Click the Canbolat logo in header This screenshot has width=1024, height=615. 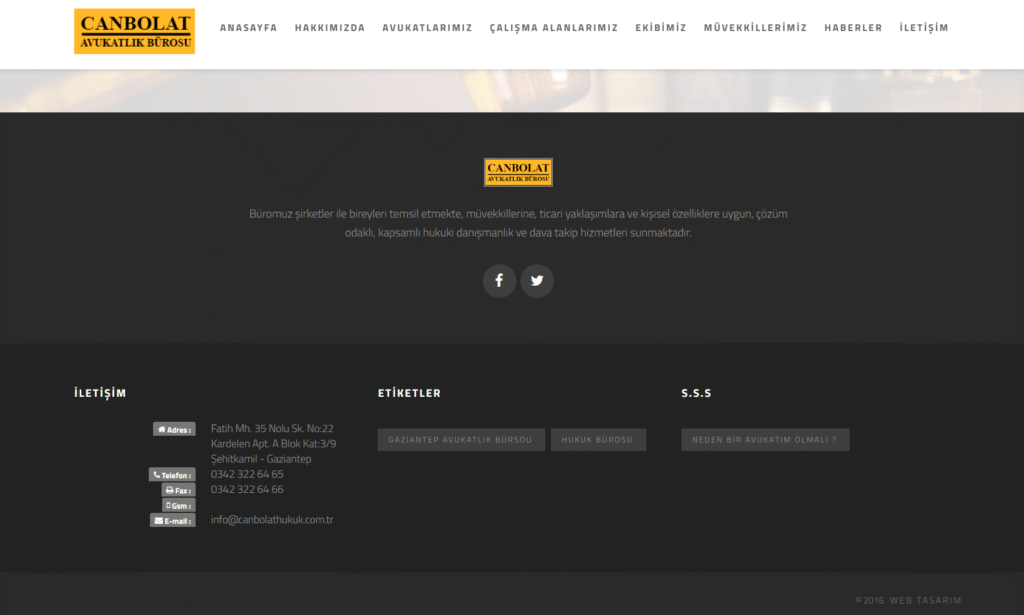[134, 31]
